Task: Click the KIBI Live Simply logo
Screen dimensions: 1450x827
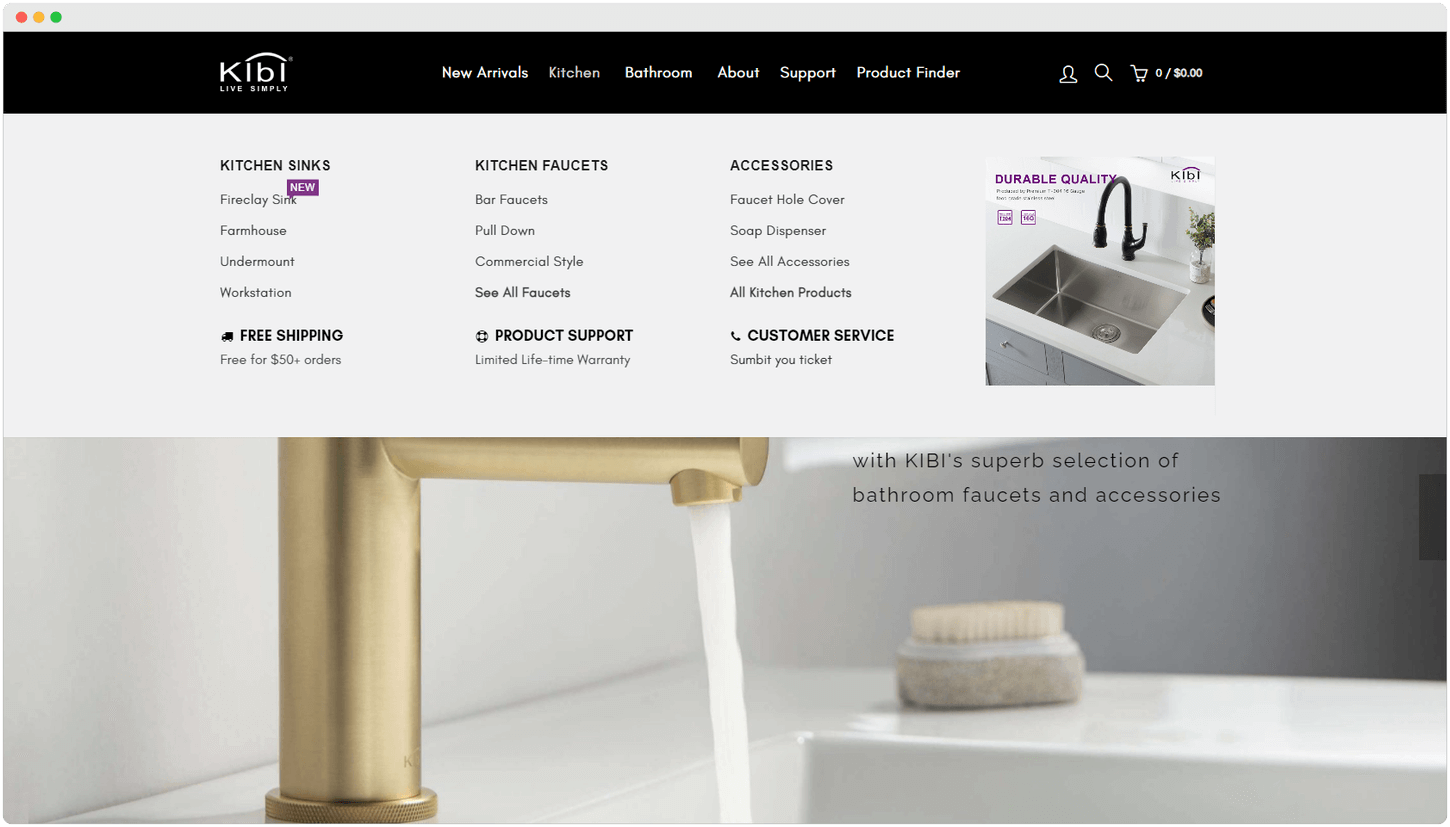Action: (256, 72)
